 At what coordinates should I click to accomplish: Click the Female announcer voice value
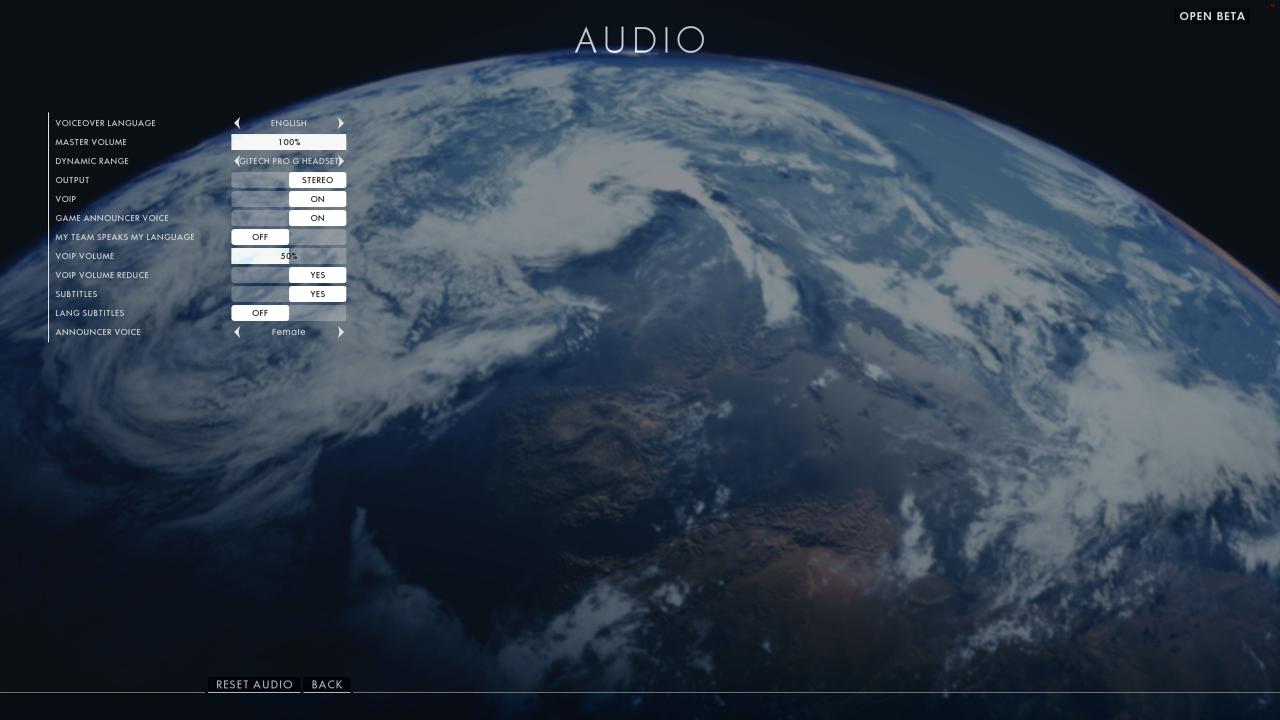coord(288,332)
